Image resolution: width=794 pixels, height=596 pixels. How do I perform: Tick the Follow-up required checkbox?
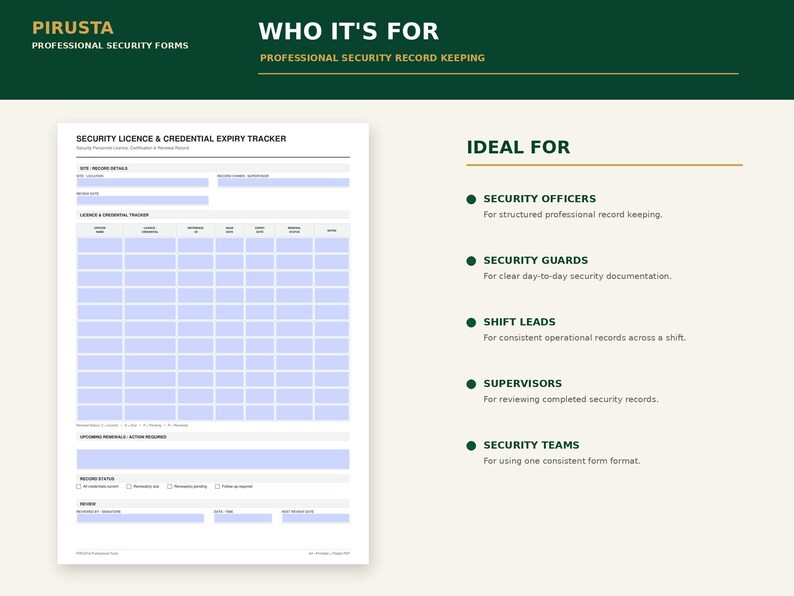[x=217, y=487]
